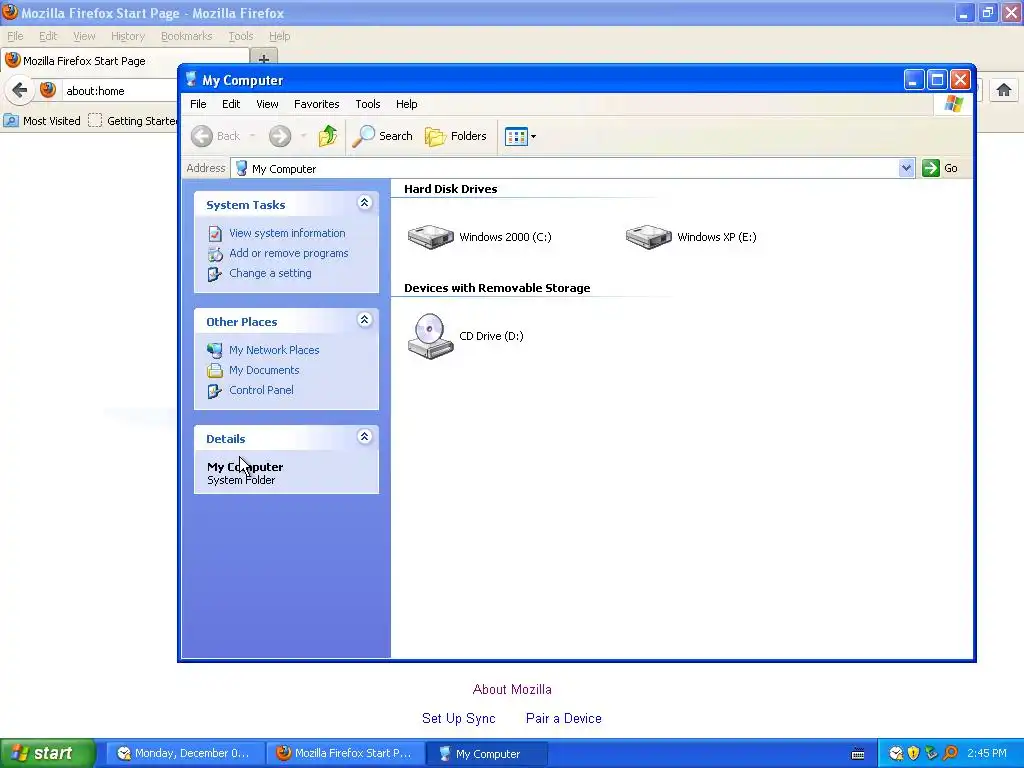
Task: Click the security shield tray icon
Action: tap(913, 753)
